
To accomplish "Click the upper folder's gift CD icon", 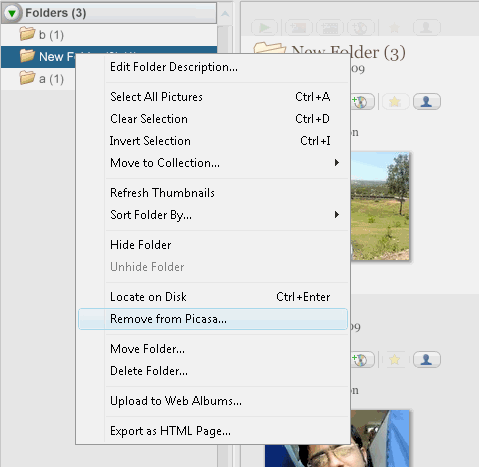I will 362,102.
